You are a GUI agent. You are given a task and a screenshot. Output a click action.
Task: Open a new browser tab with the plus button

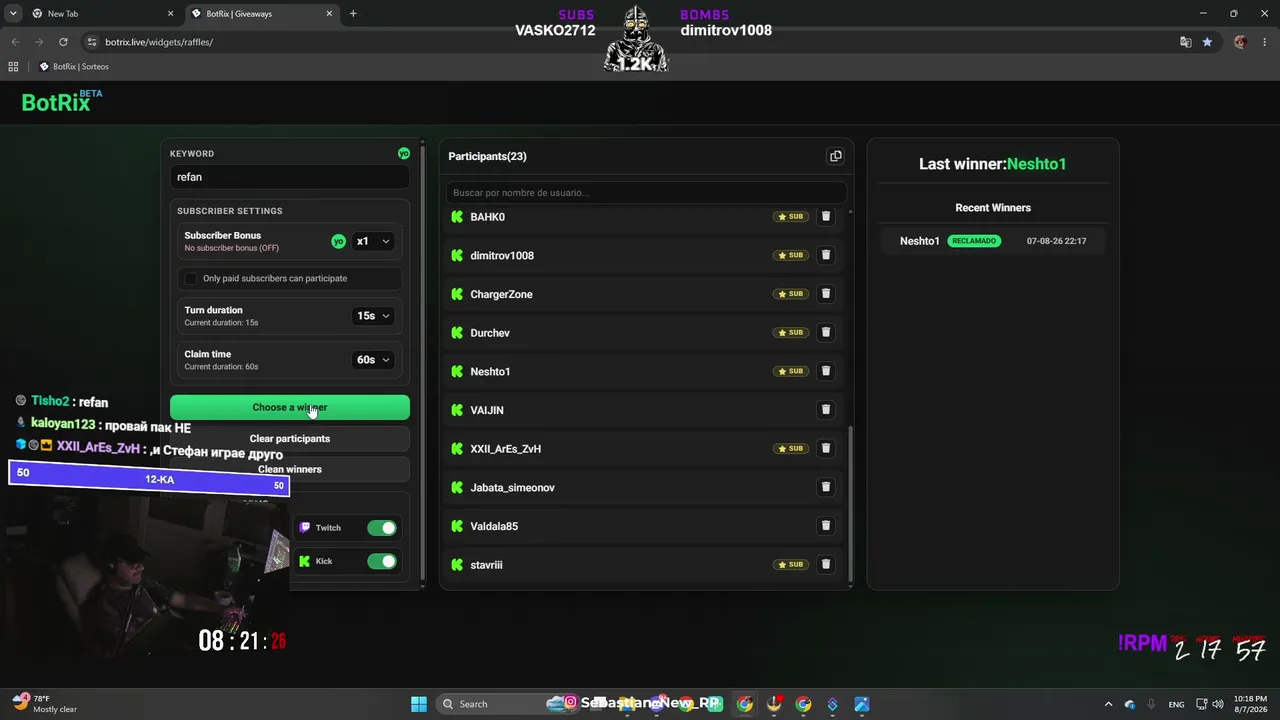tap(353, 14)
